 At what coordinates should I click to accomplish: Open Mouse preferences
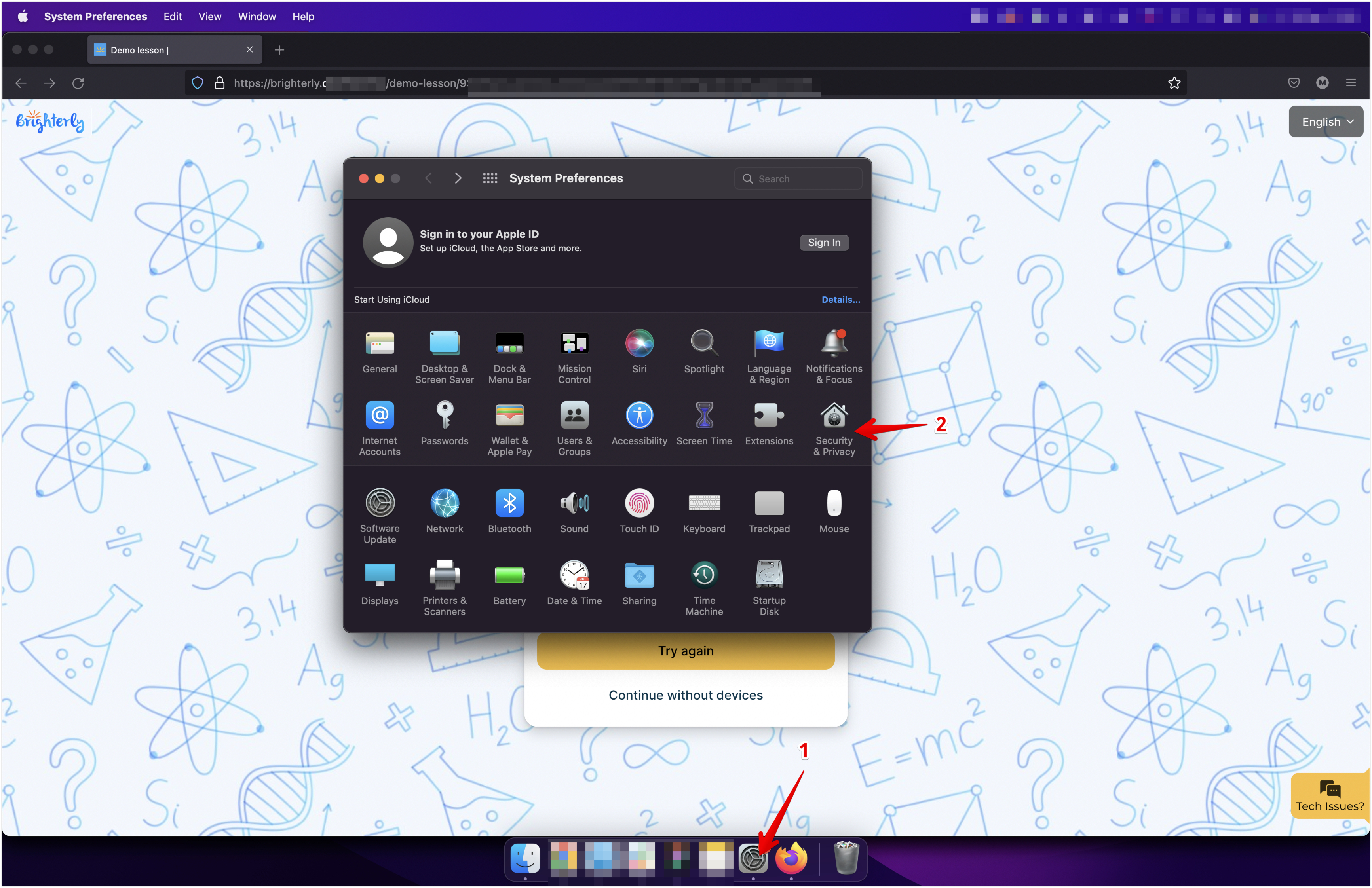(x=834, y=512)
